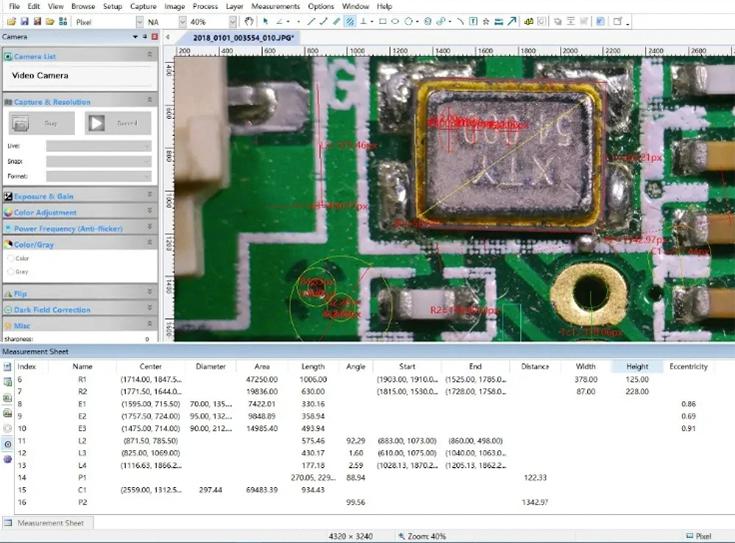The height and width of the screenshot is (543, 735).
Task: Click the arrow pointer select tool
Action: click(265, 21)
